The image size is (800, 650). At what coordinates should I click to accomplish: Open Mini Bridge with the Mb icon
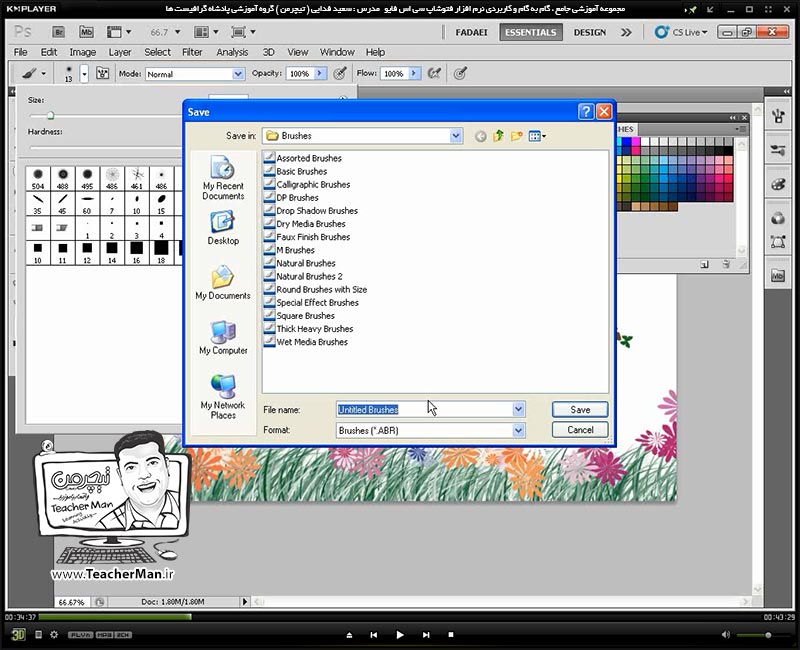(x=86, y=32)
